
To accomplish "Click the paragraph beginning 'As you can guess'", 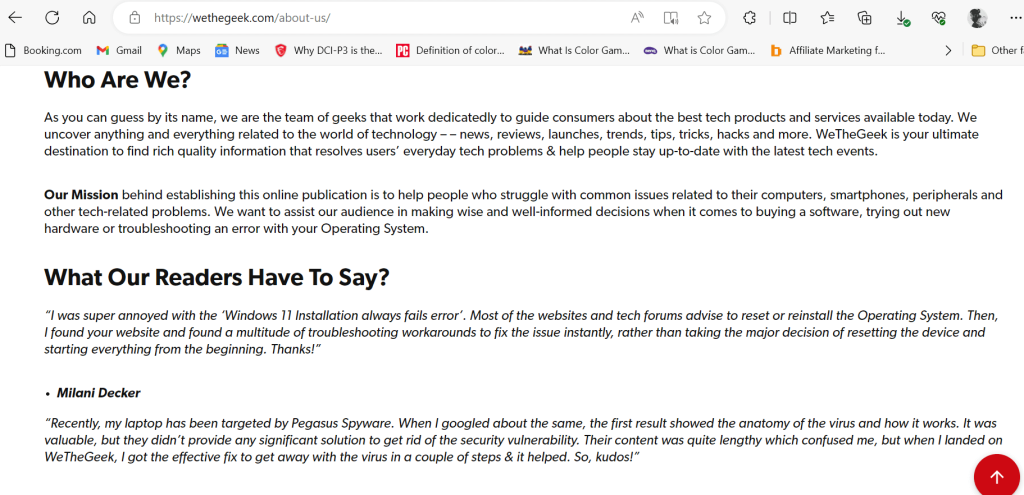I will coord(512,135).
